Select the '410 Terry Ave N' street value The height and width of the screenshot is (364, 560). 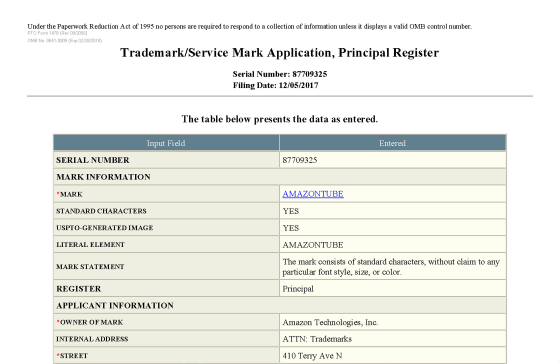(x=312, y=356)
